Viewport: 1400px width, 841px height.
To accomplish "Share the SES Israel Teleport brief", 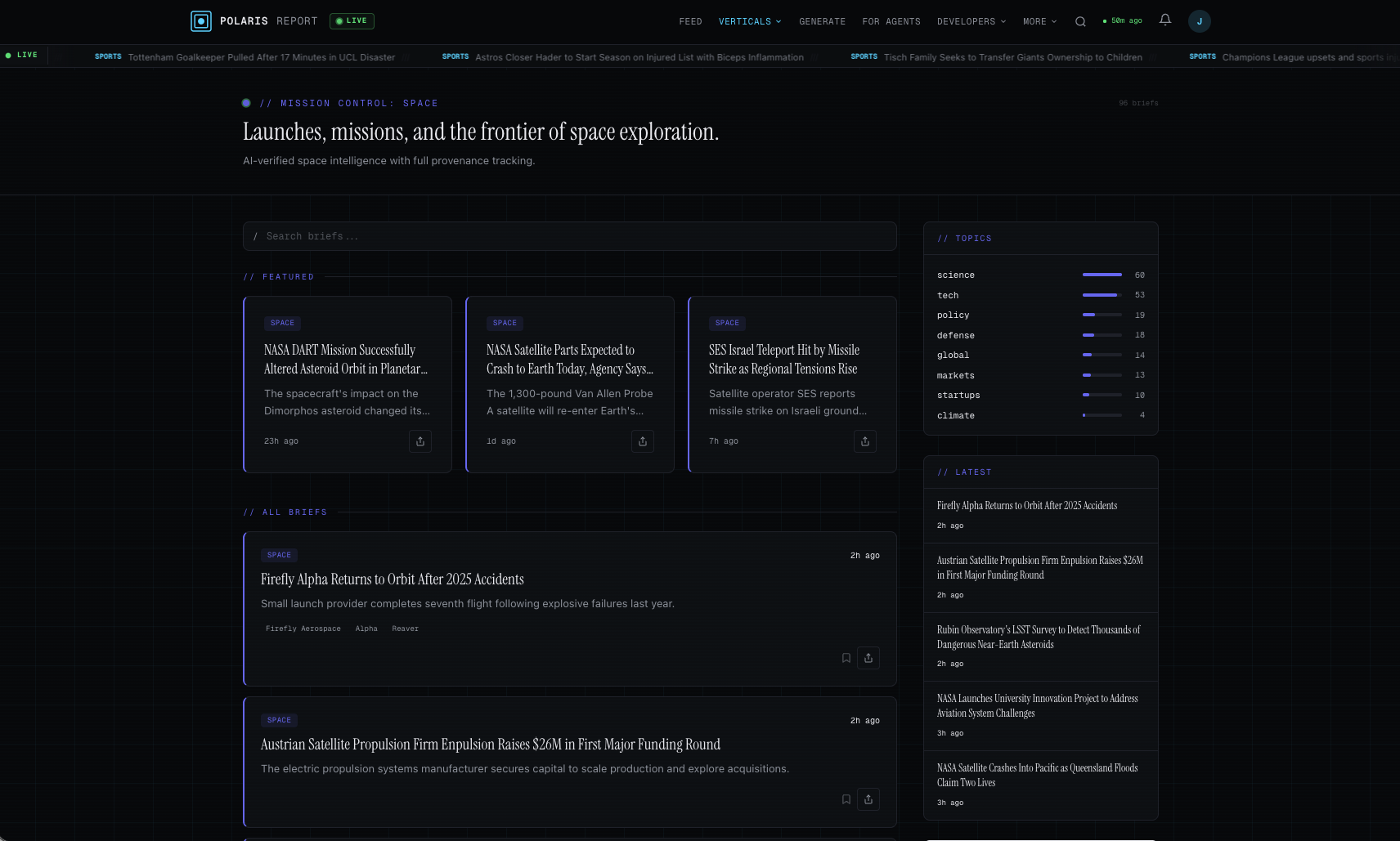I will click(x=865, y=441).
